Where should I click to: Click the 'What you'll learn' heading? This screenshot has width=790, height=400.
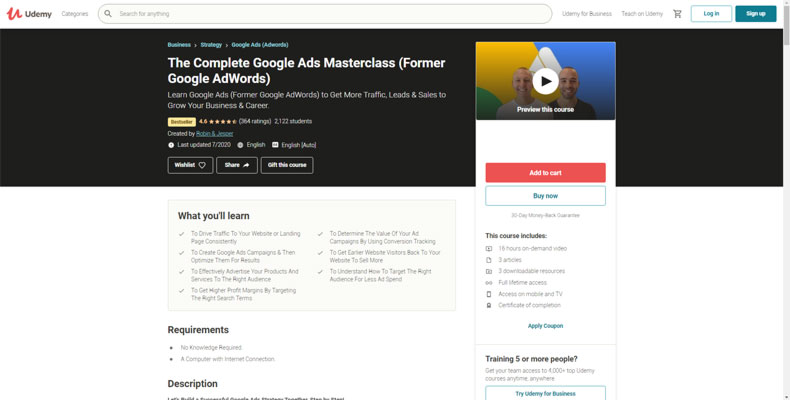(214, 216)
